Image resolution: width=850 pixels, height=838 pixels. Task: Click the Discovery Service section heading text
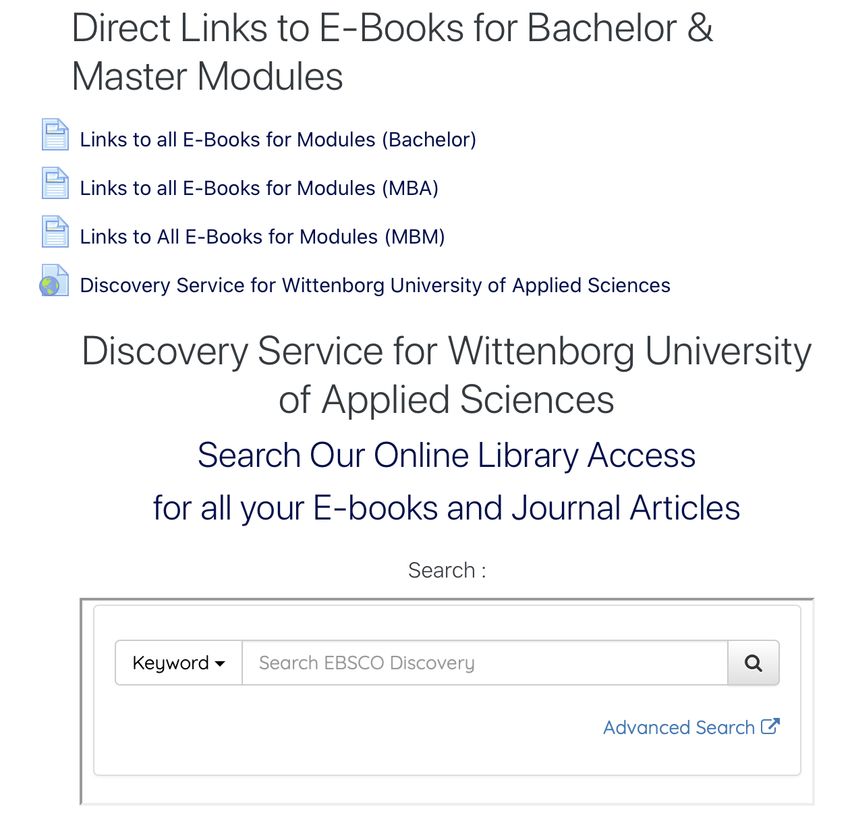pos(446,375)
